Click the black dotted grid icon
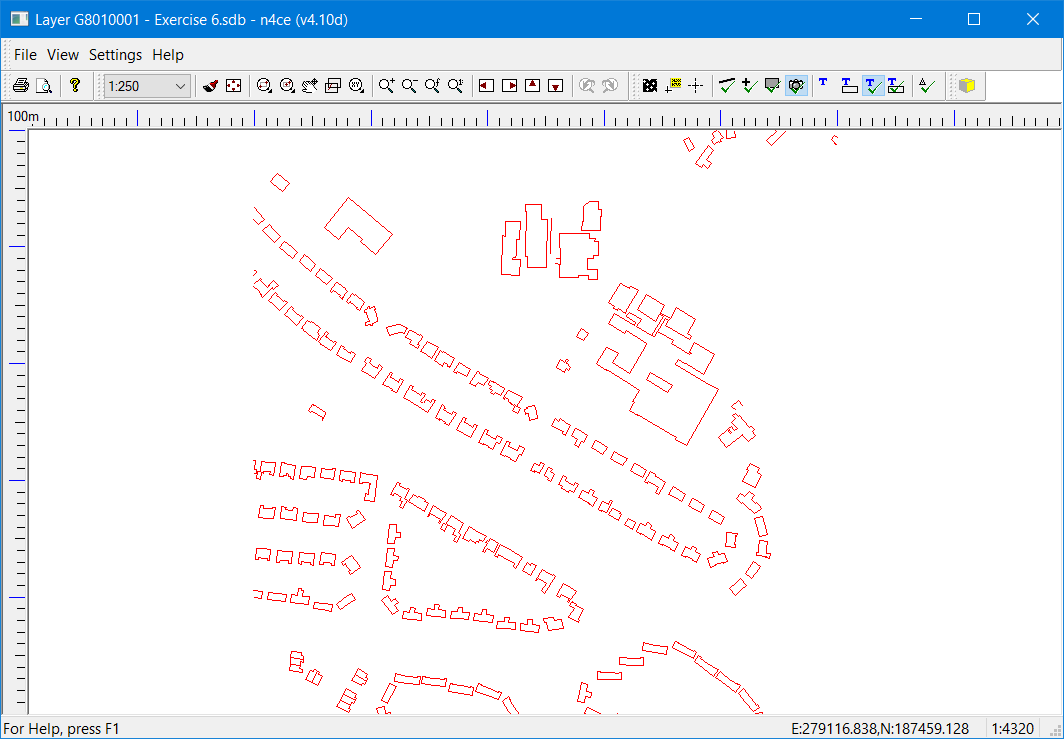The height and width of the screenshot is (739, 1064). click(650, 86)
